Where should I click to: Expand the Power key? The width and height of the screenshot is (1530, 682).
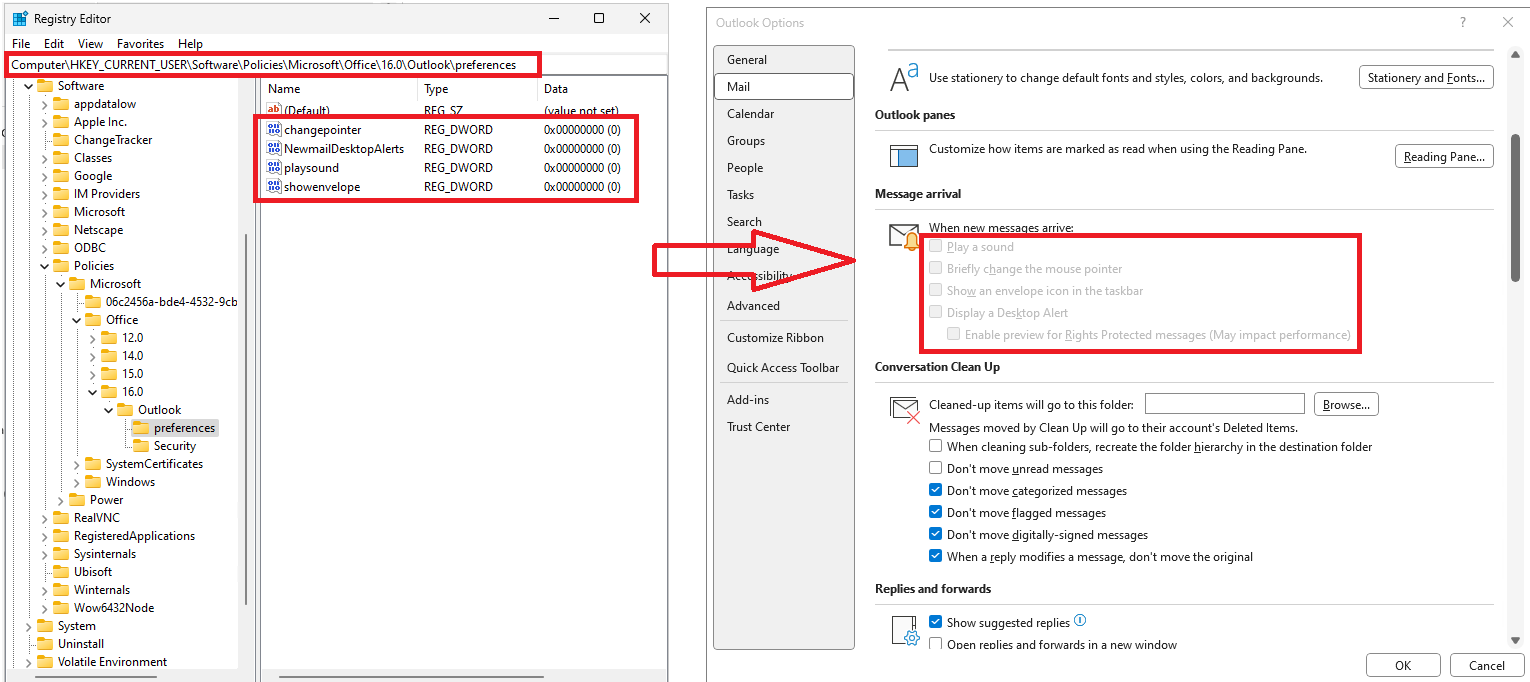[60, 500]
